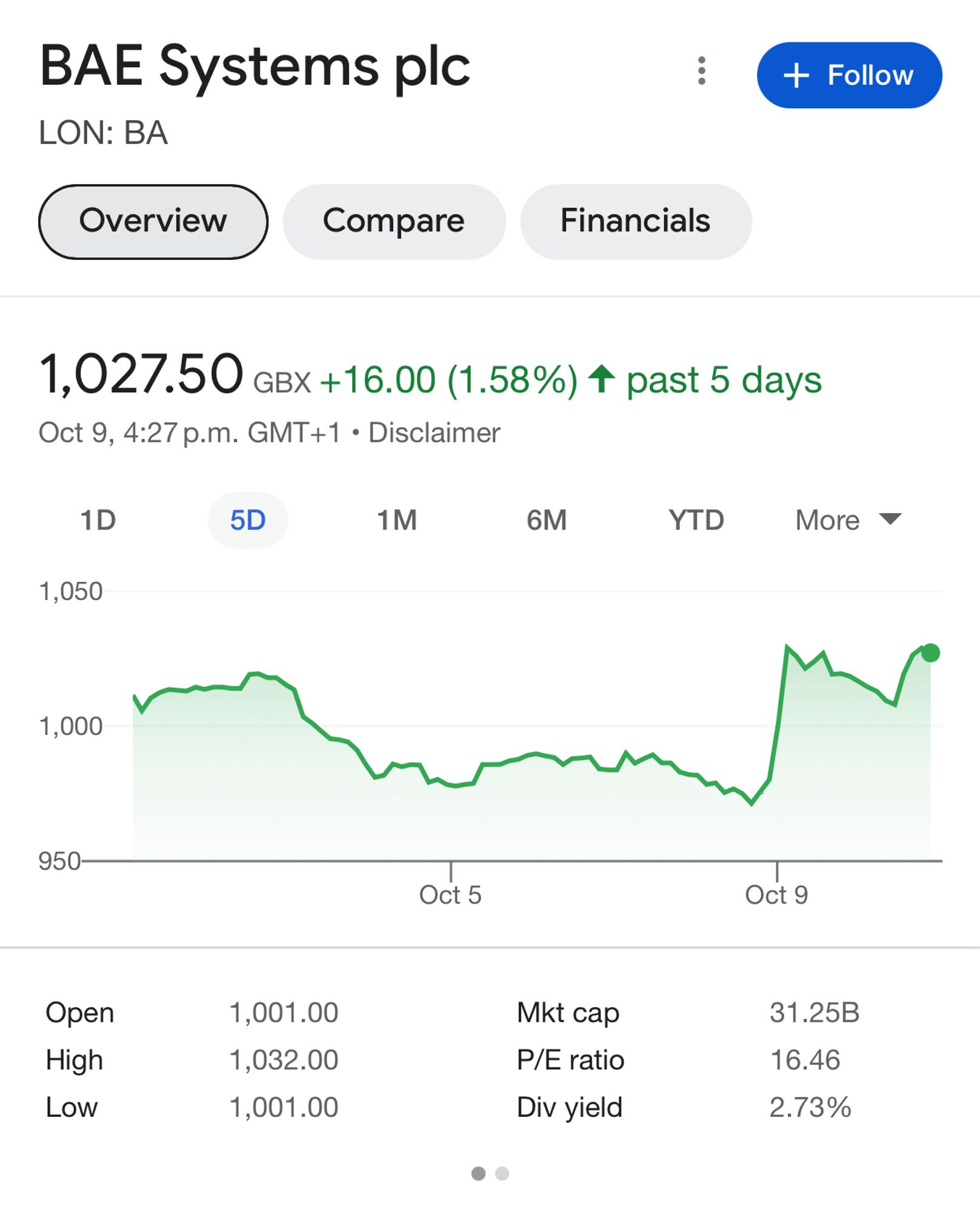Screen dimensions: 980x1212
Task: Expand the More time ranges dropdown
Action: (848, 520)
